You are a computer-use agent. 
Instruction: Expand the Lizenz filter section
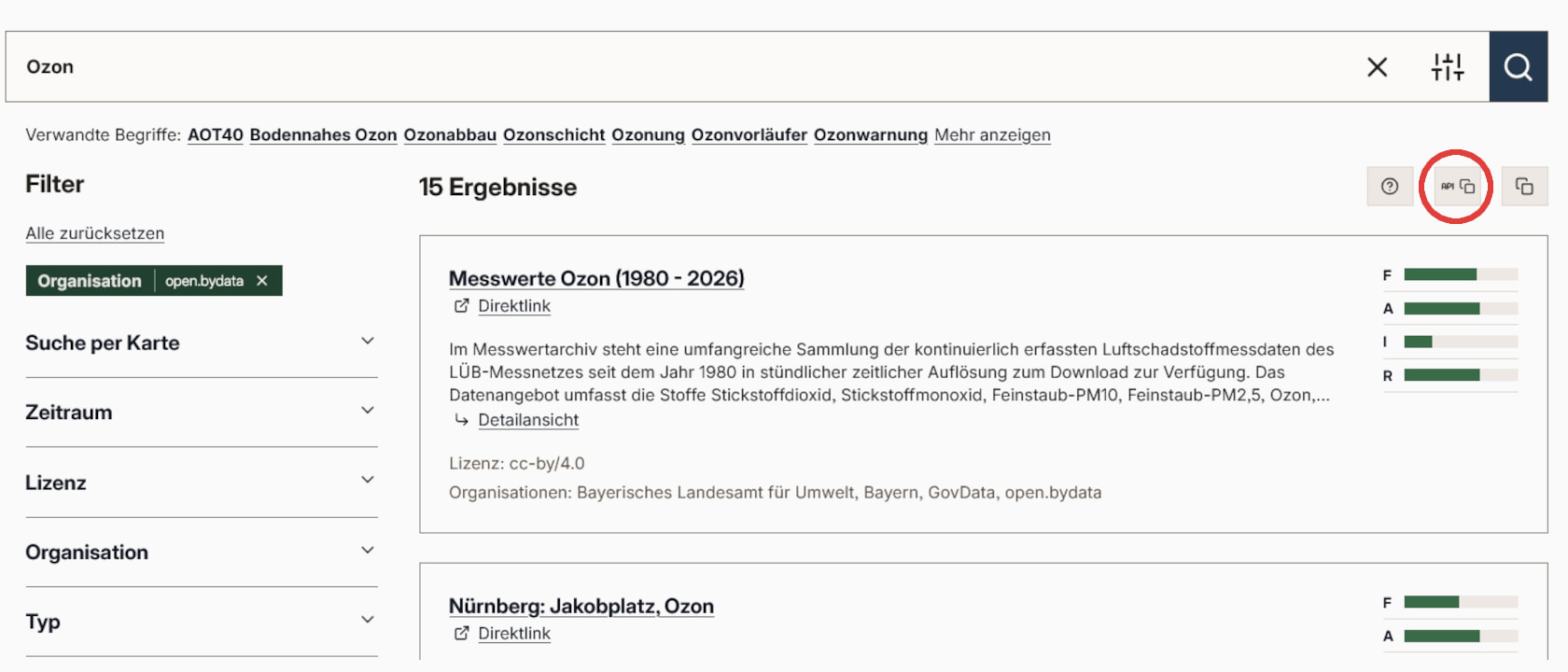click(368, 481)
